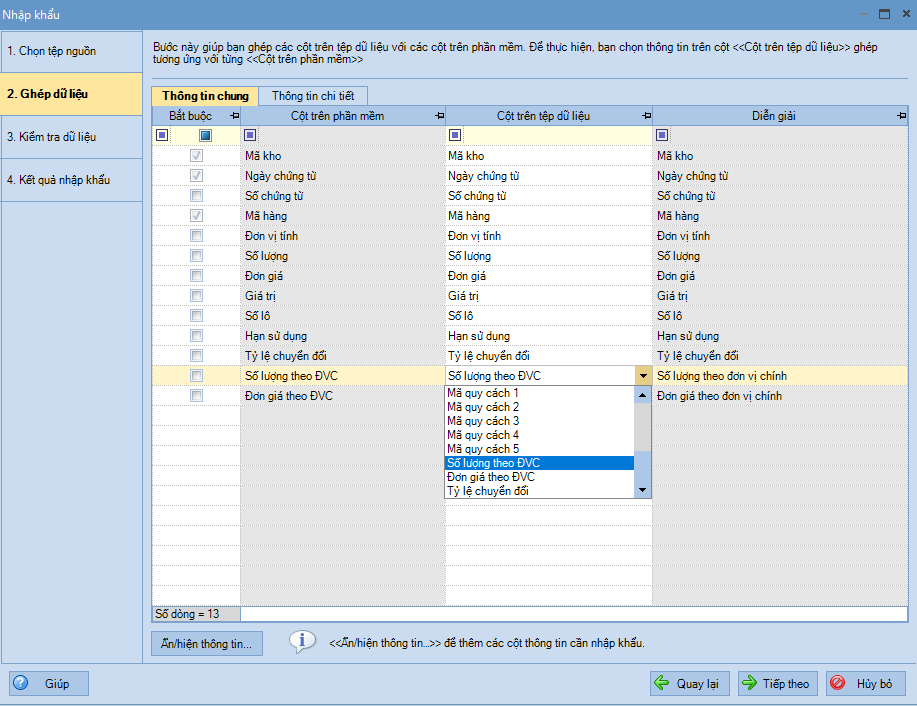Click filter icon under Diễn giải column
This screenshot has height=706, width=917.
click(662, 135)
